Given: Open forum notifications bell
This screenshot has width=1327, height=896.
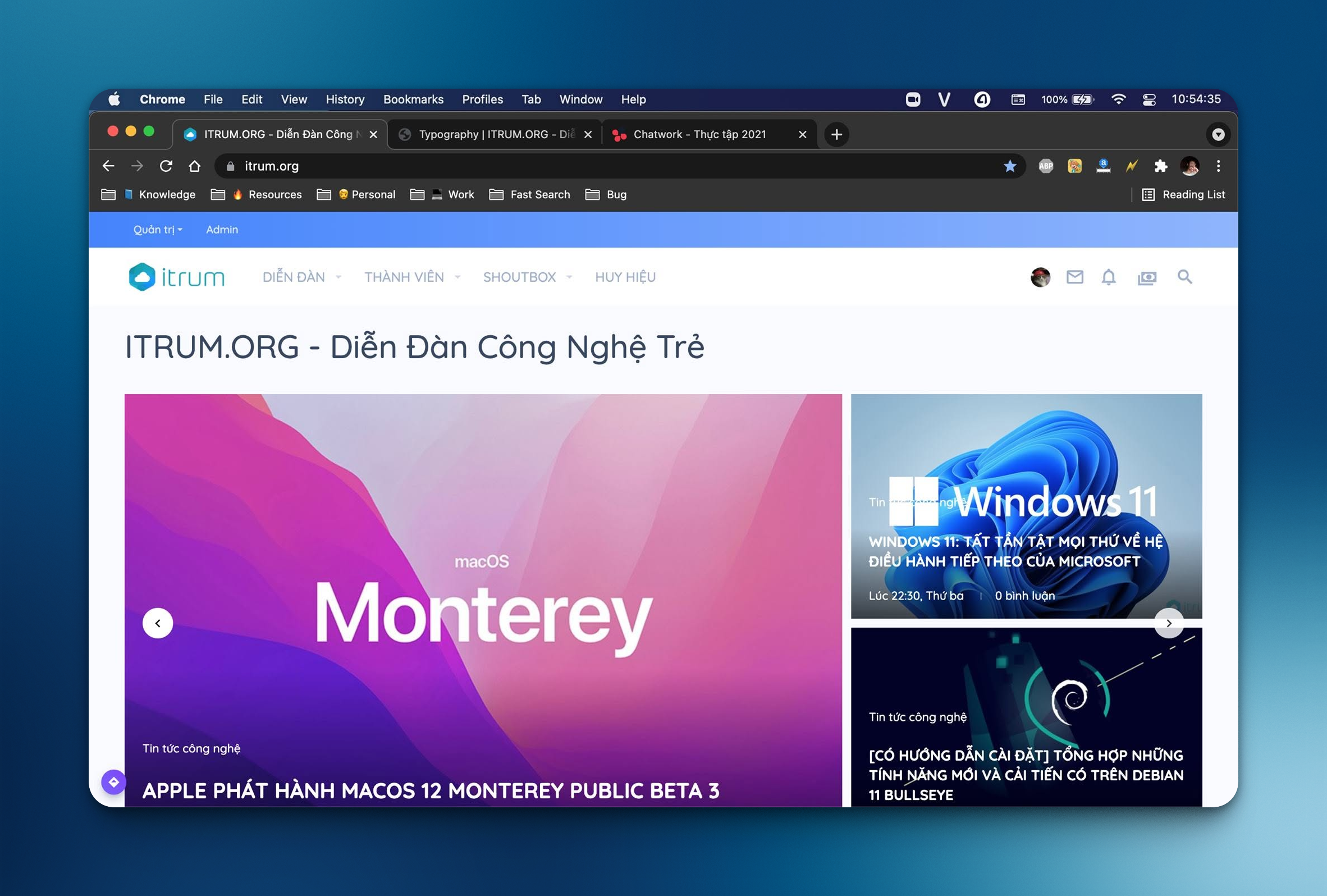Looking at the screenshot, I should (x=1108, y=277).
